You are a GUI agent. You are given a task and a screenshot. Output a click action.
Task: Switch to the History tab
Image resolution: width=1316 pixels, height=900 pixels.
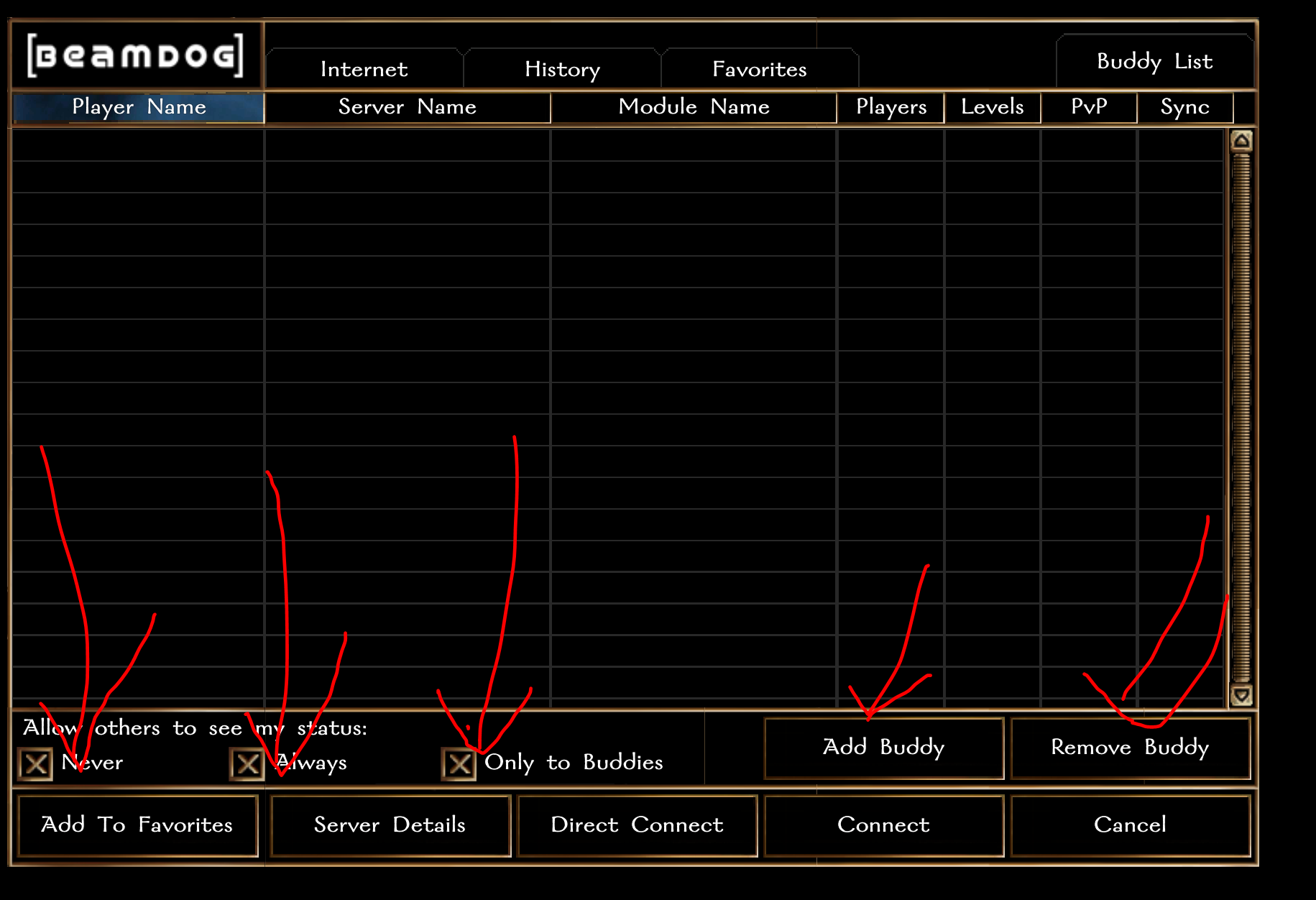562,69
